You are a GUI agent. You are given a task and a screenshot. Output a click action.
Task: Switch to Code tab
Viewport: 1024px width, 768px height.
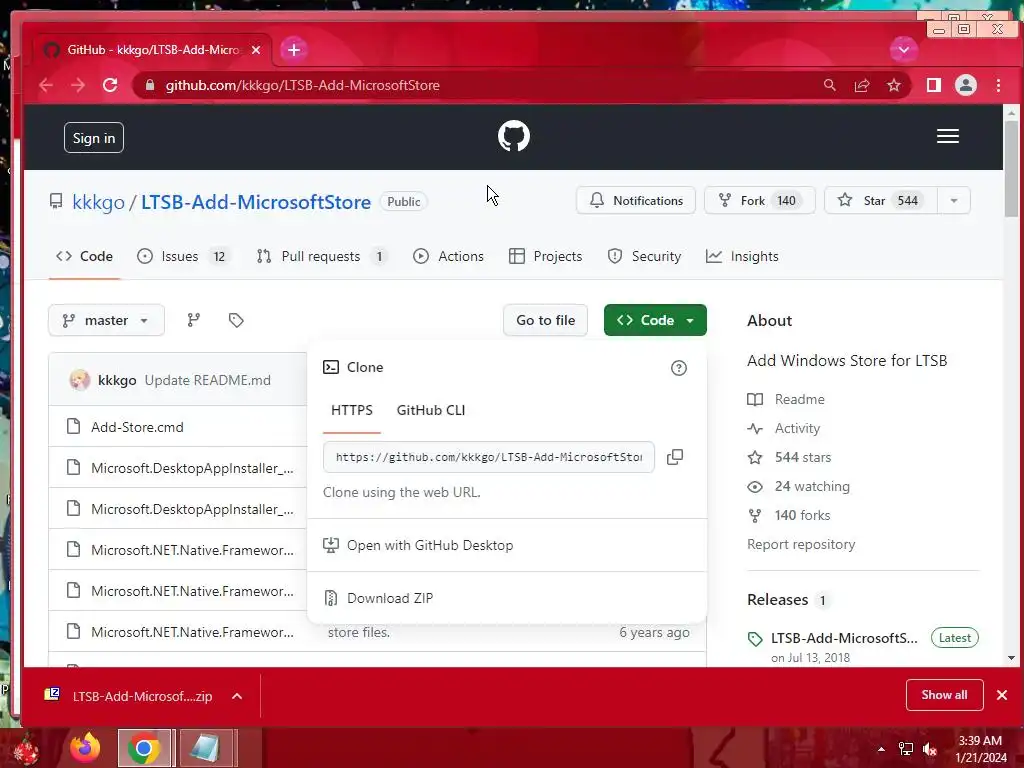84,256
